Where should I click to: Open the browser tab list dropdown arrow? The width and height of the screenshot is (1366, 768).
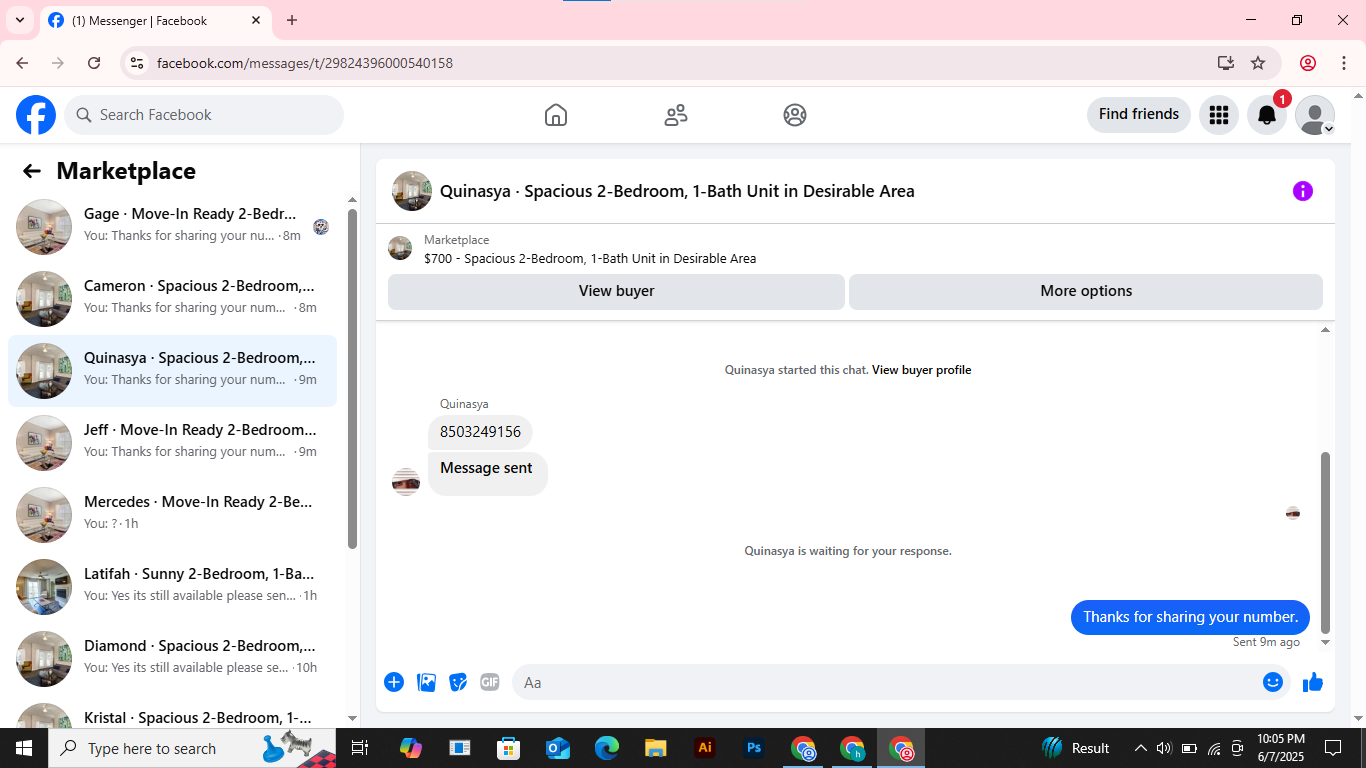pyautogui.click(x=20, y=20)
